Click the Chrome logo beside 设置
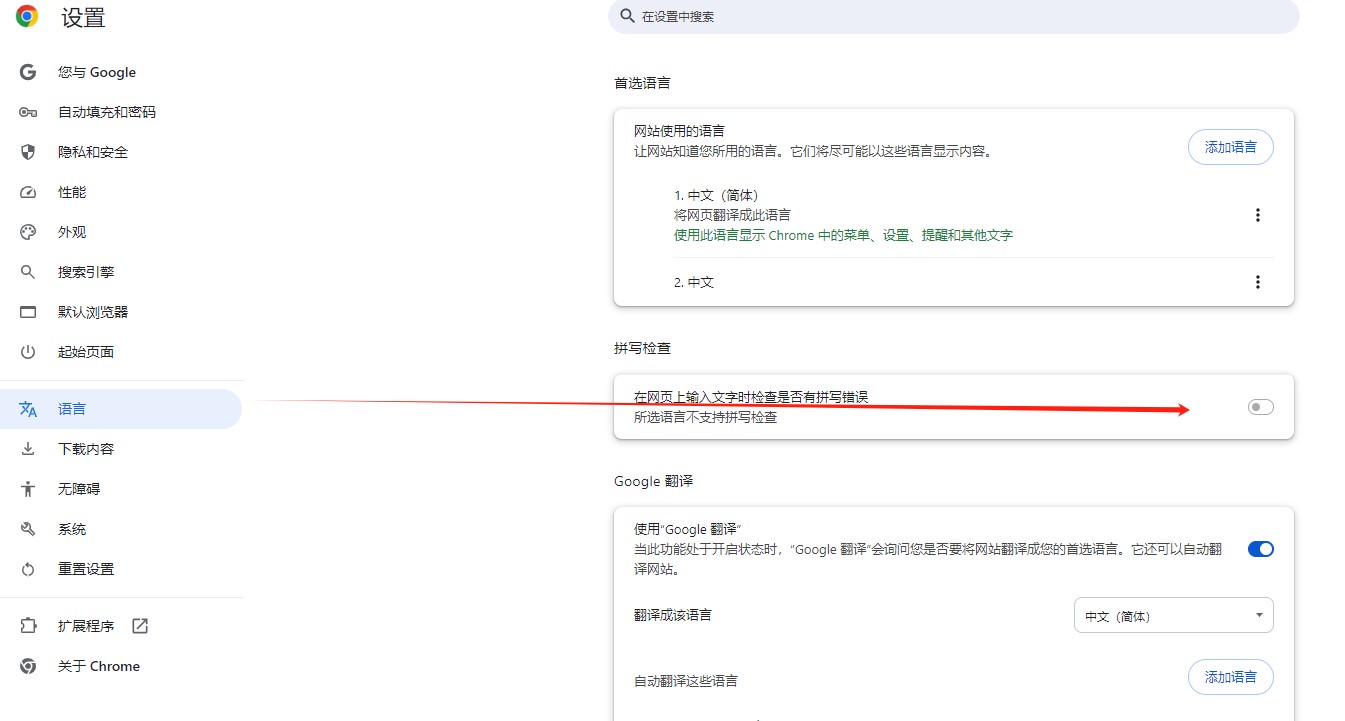The height and width of the screenshot is (721, 1345). (27, 16)
